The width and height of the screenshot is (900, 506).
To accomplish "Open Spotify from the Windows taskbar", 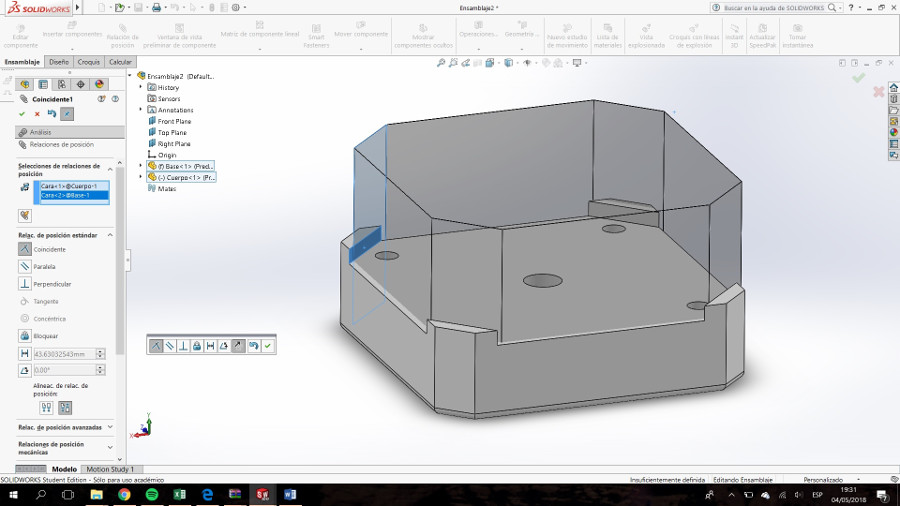I will tap(152, 495).
